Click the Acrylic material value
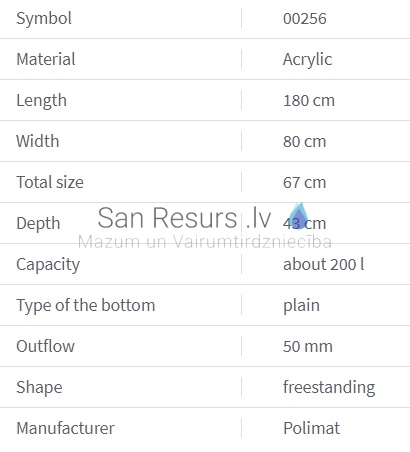 (x=307, y=60)
